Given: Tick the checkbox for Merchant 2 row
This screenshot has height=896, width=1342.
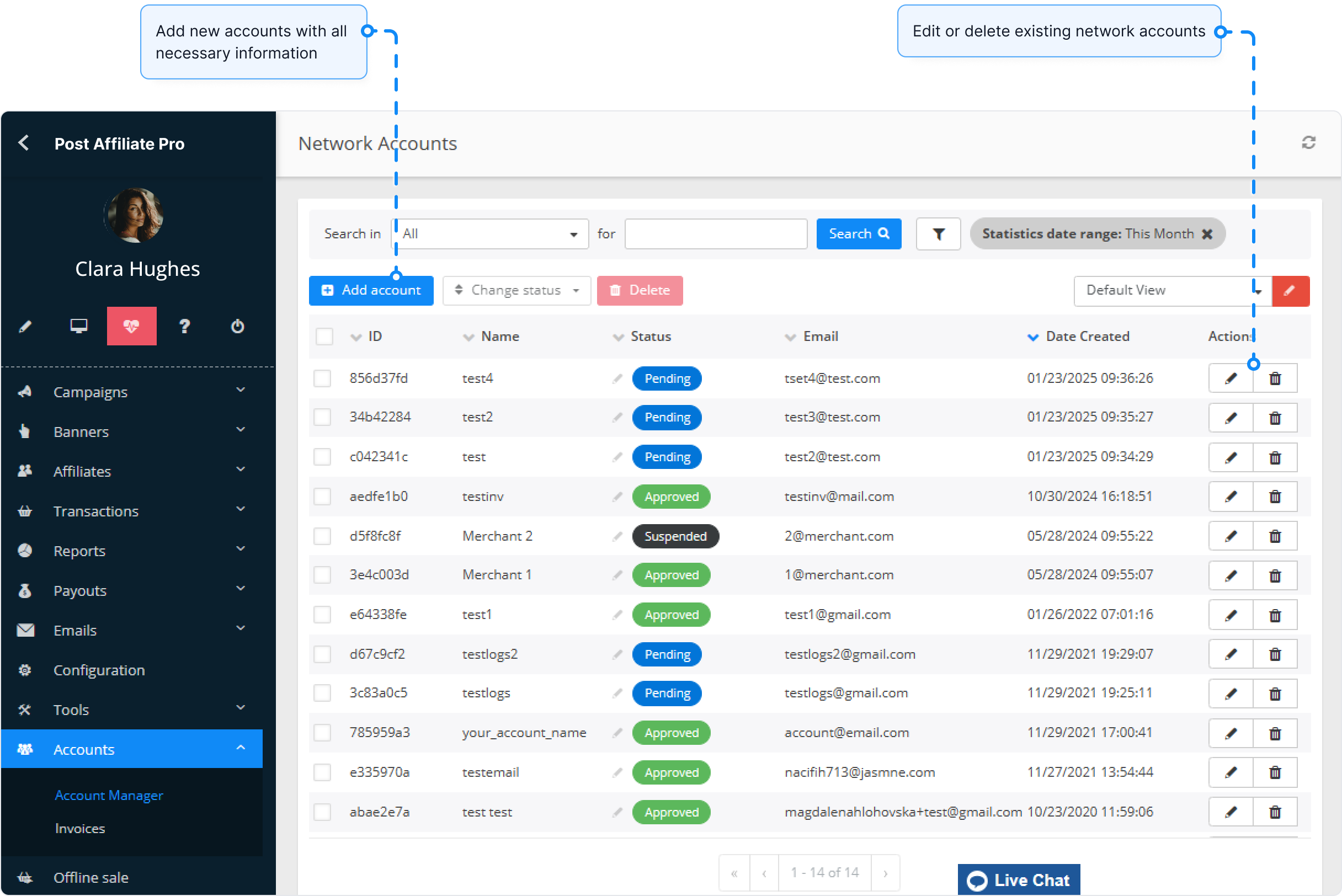Looking at the screenshot, I should 322,536.
